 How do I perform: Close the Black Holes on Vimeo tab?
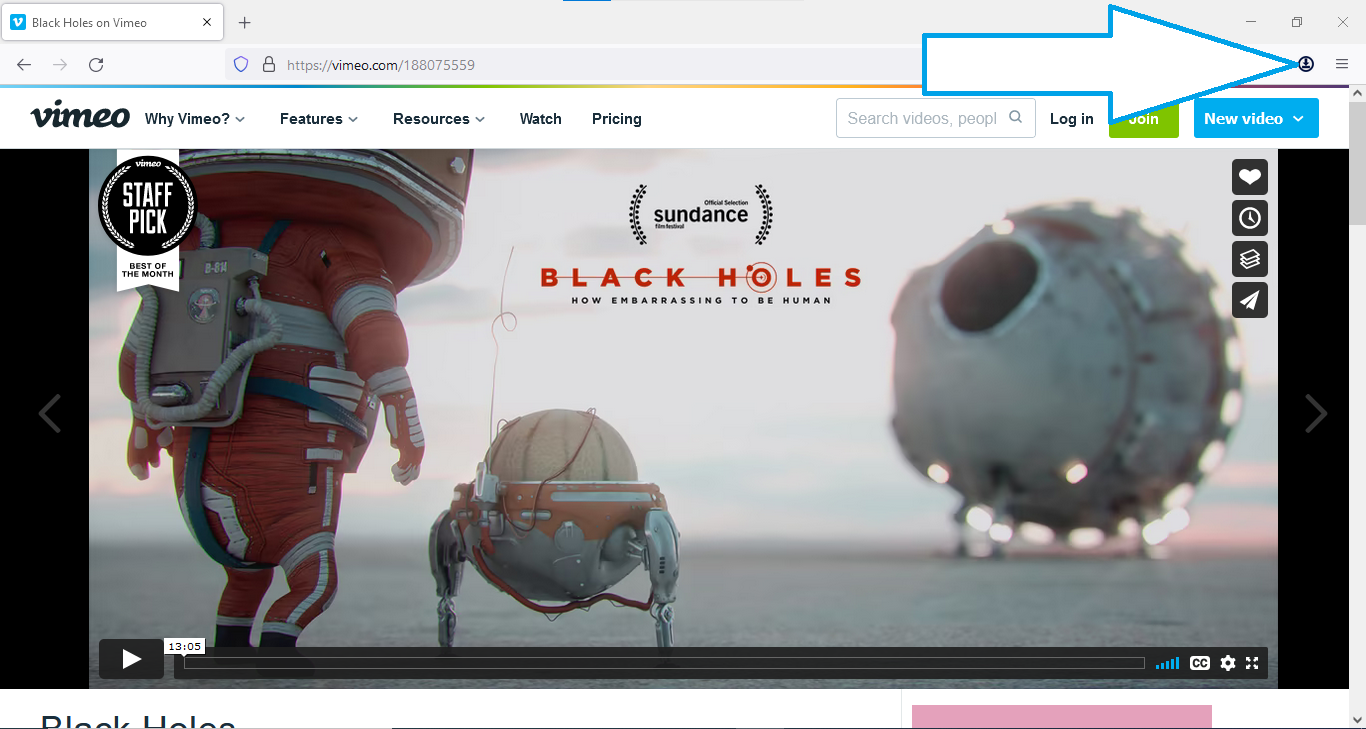(x=209, y=22)
